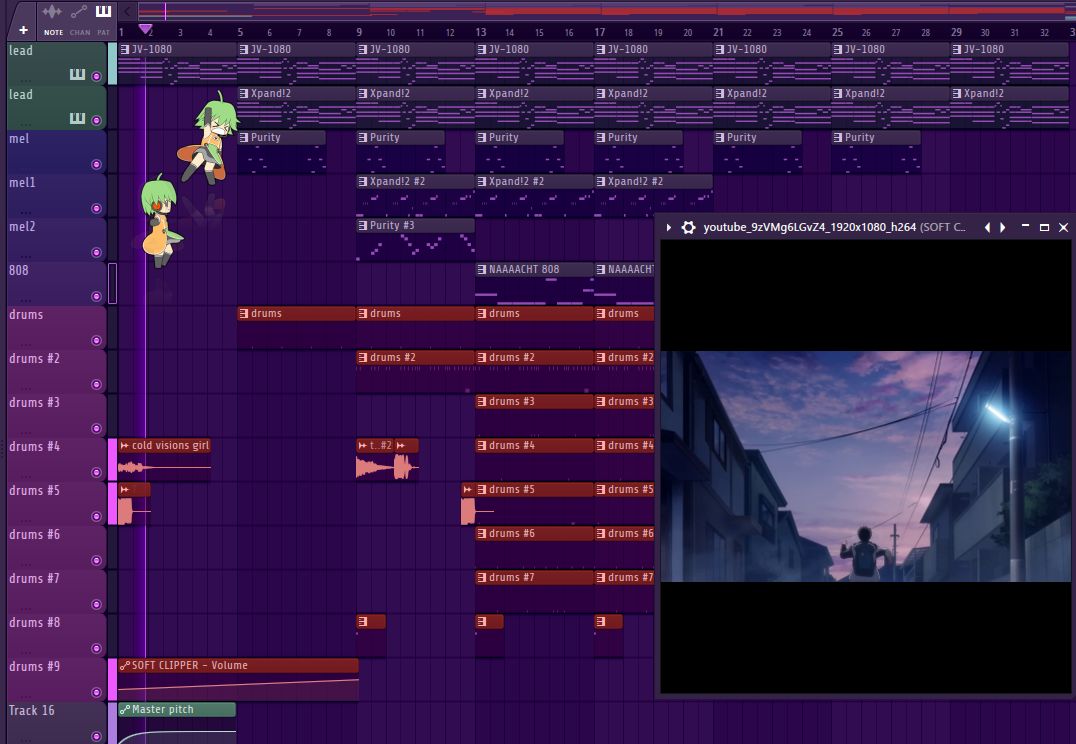Click the outlined selection box beside the 808 track

[113, 283]
